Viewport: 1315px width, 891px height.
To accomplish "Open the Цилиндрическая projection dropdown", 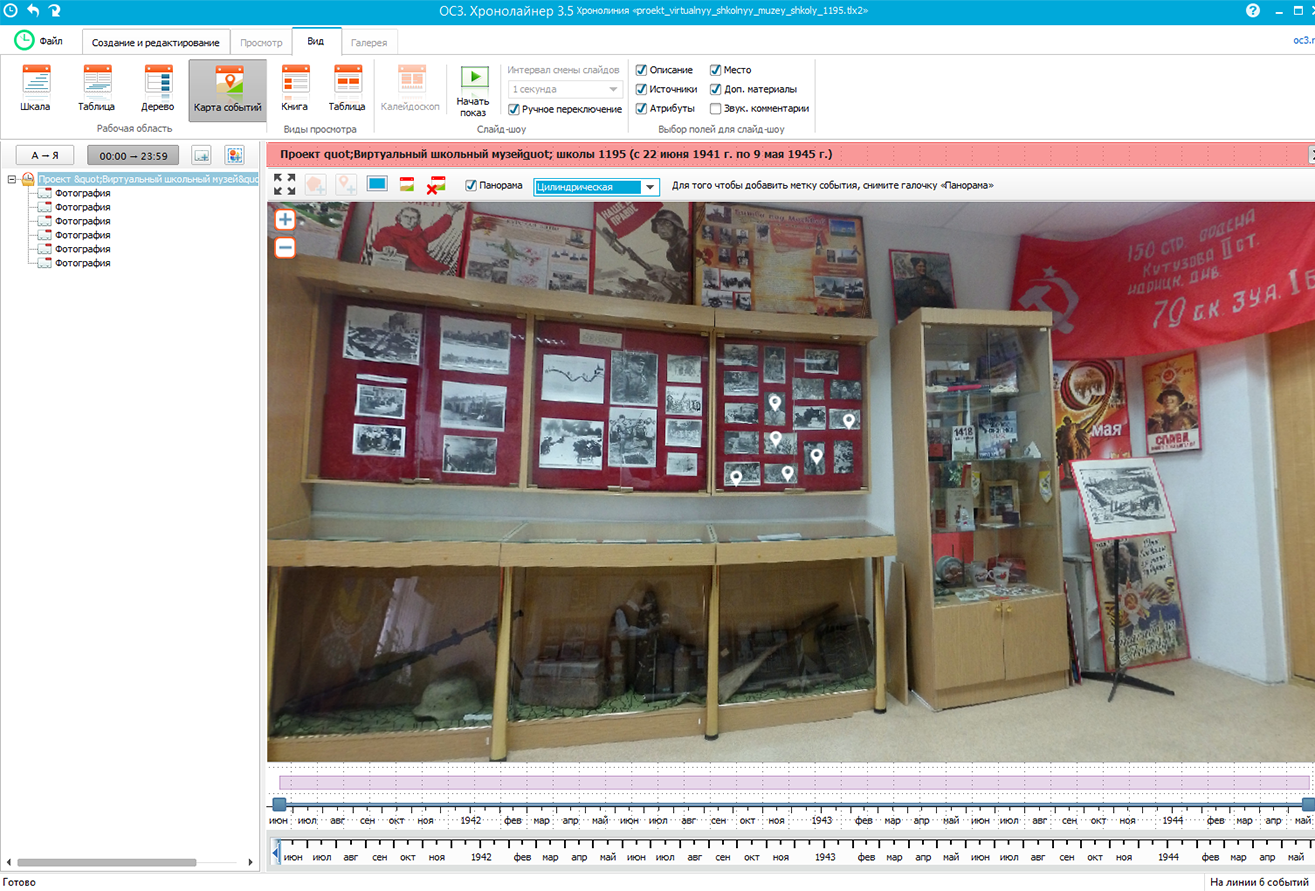I will click(x=597, y=187).
